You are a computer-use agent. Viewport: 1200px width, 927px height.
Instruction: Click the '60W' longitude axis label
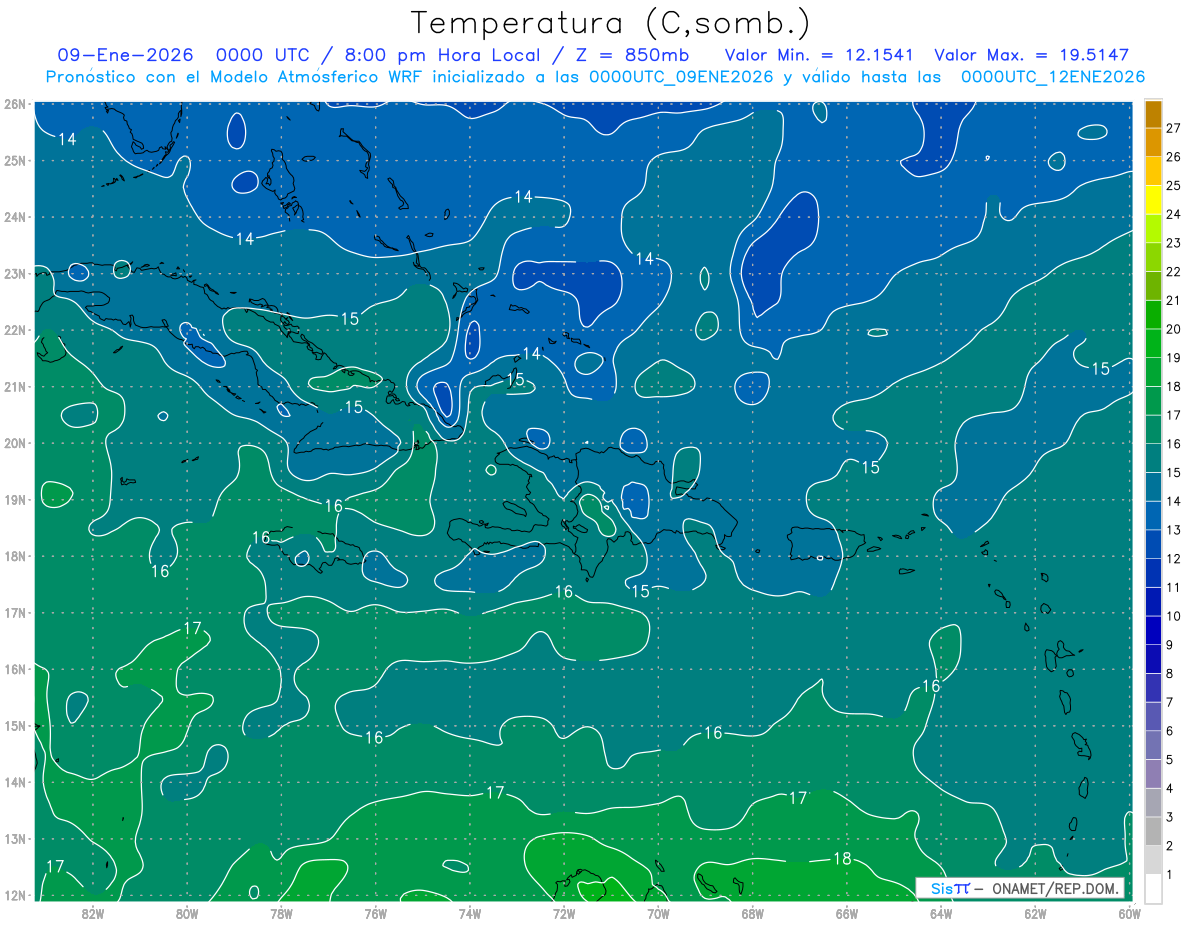(1129, 913)
